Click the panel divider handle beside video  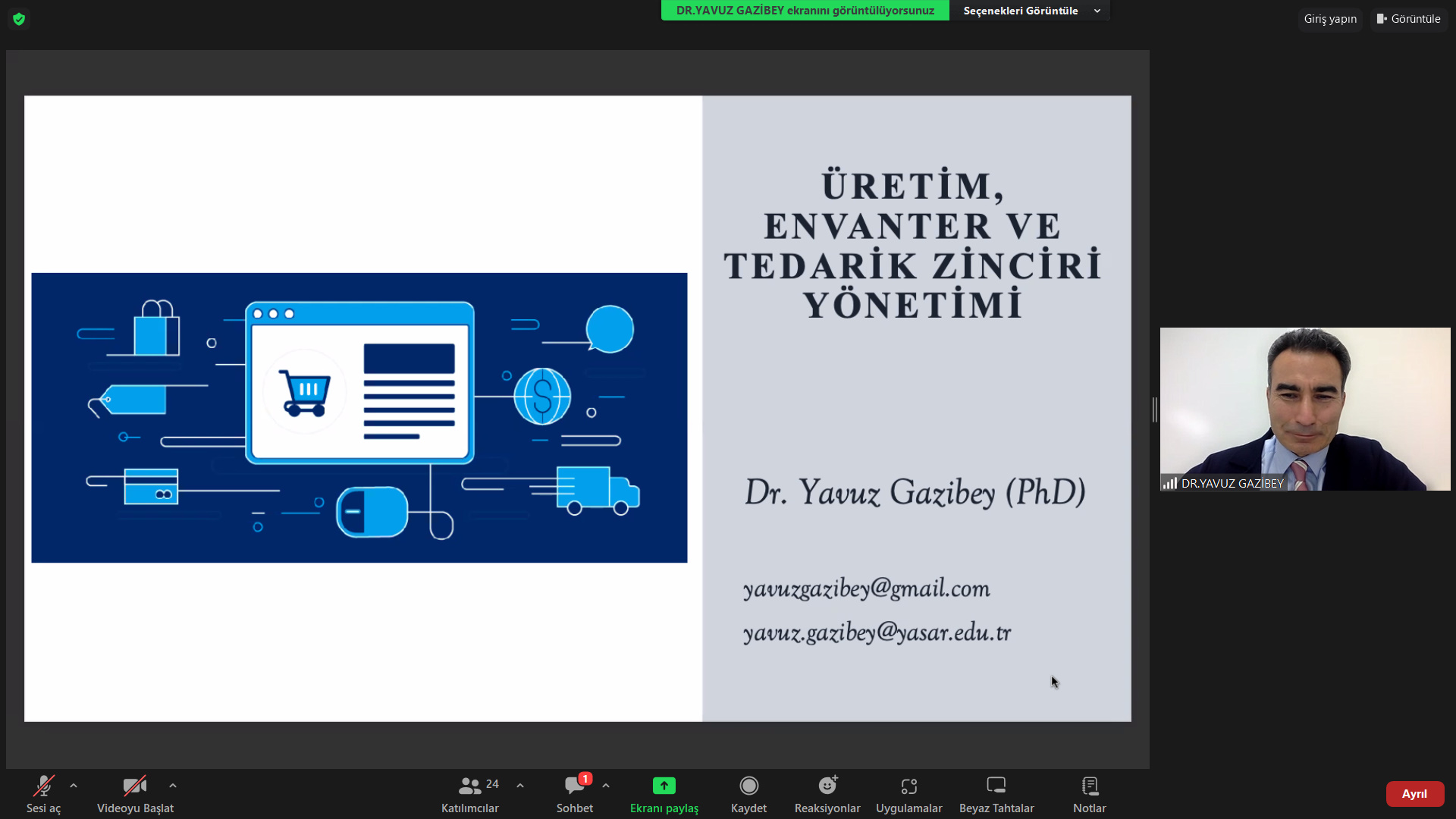(x=1154, y=409)
